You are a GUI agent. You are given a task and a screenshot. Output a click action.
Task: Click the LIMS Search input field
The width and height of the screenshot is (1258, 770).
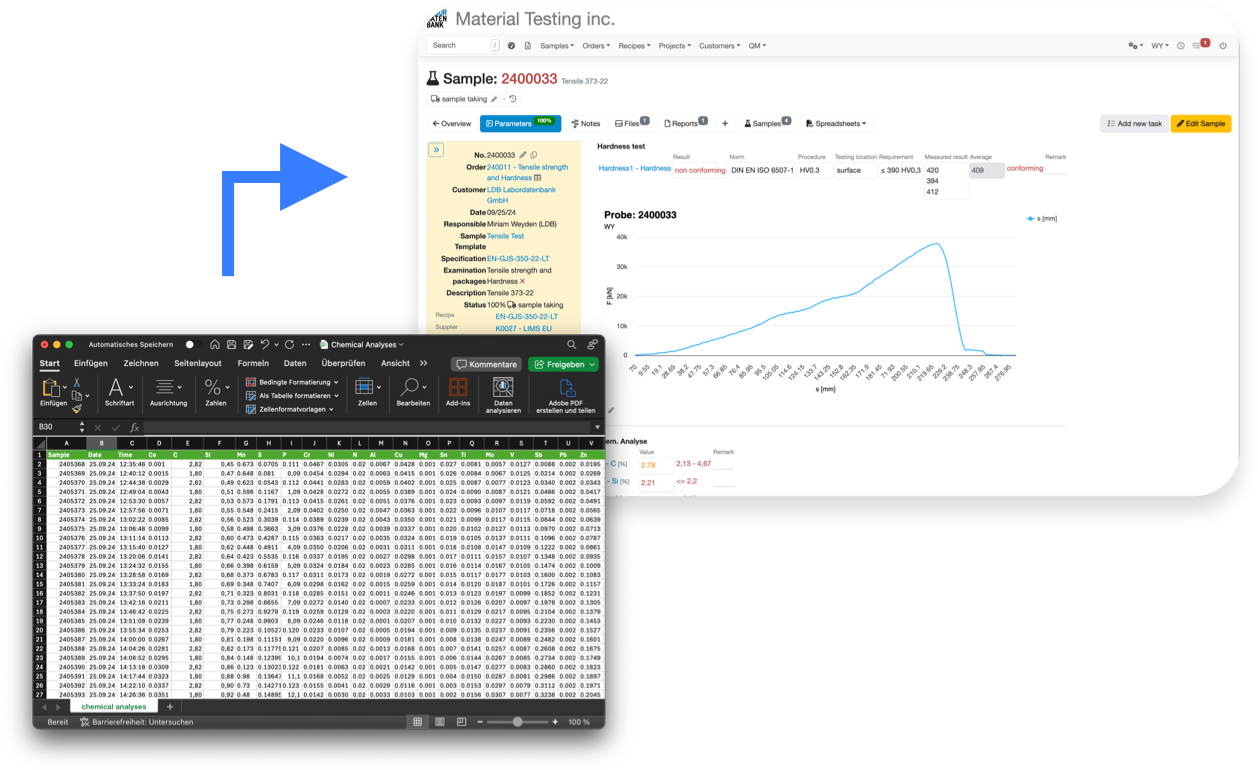coord(458,45)
